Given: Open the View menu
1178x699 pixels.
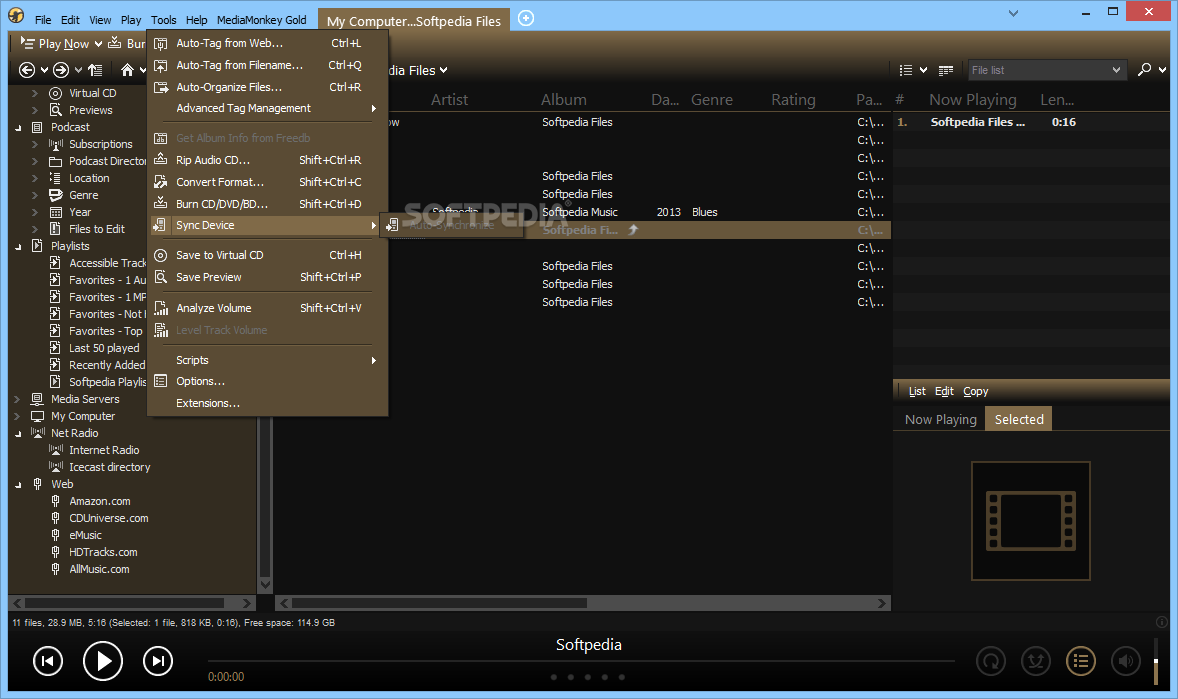Looking at the screenshot, I should pos(100,20).
